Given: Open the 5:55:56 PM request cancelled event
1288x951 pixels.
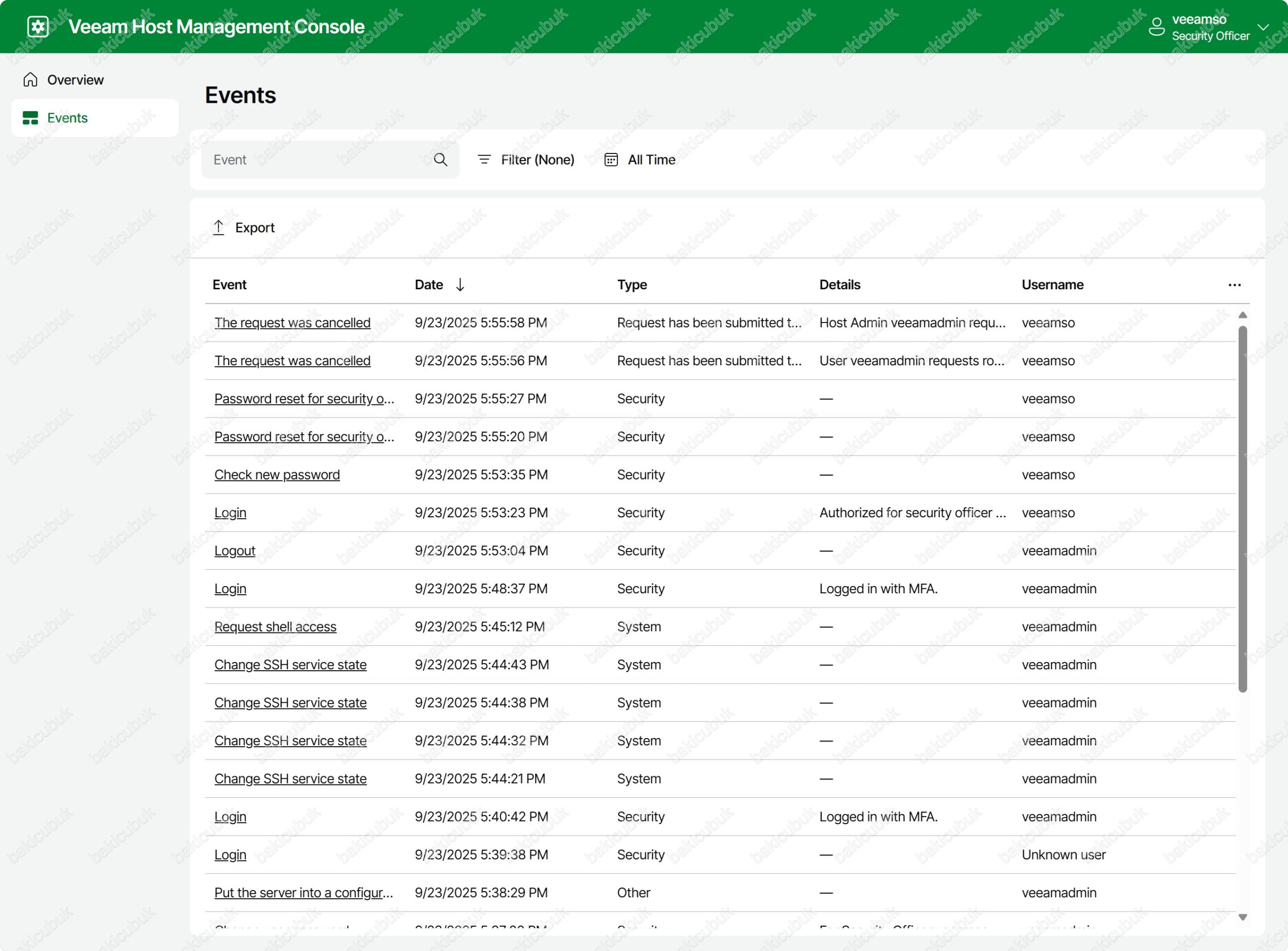Looking at the screenshot, I should [x=292, y=361].
